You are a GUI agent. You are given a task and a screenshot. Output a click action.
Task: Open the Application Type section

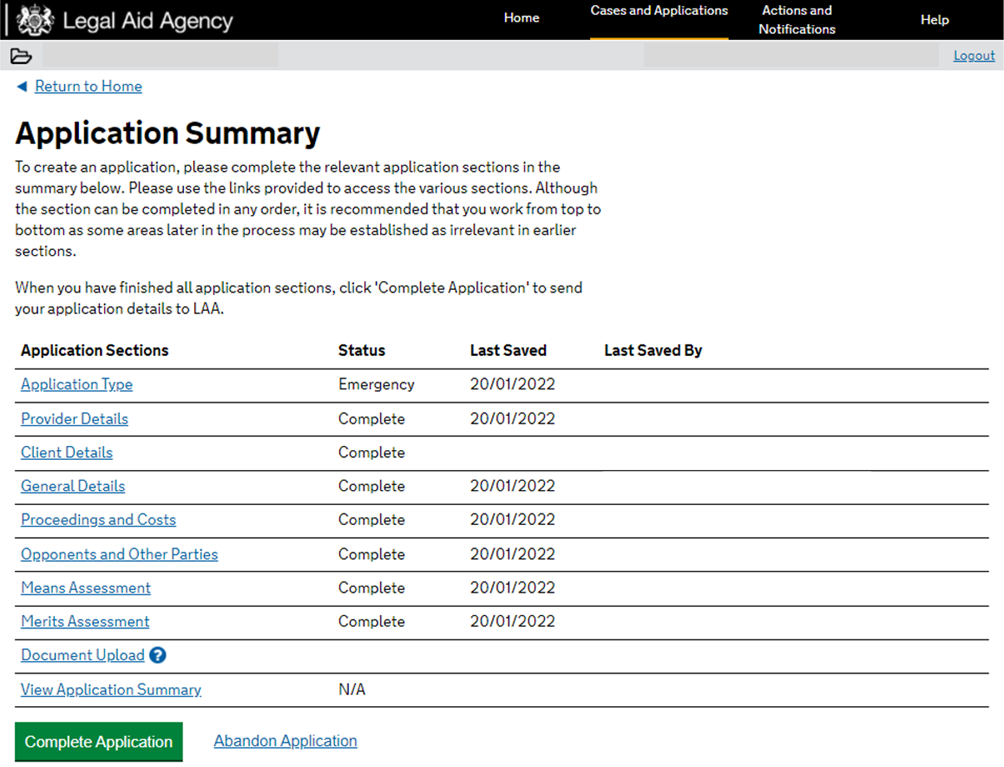click(77, 385)
